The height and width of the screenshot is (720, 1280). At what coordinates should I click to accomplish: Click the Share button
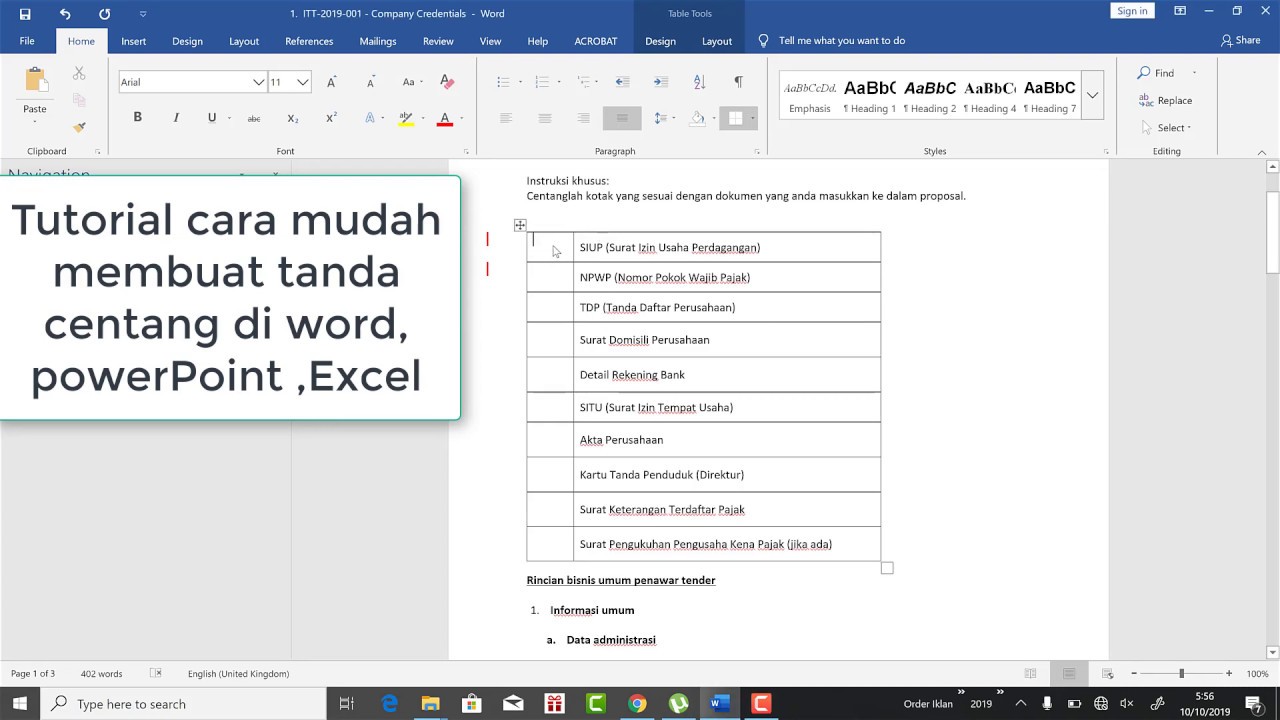point(1240,41)
